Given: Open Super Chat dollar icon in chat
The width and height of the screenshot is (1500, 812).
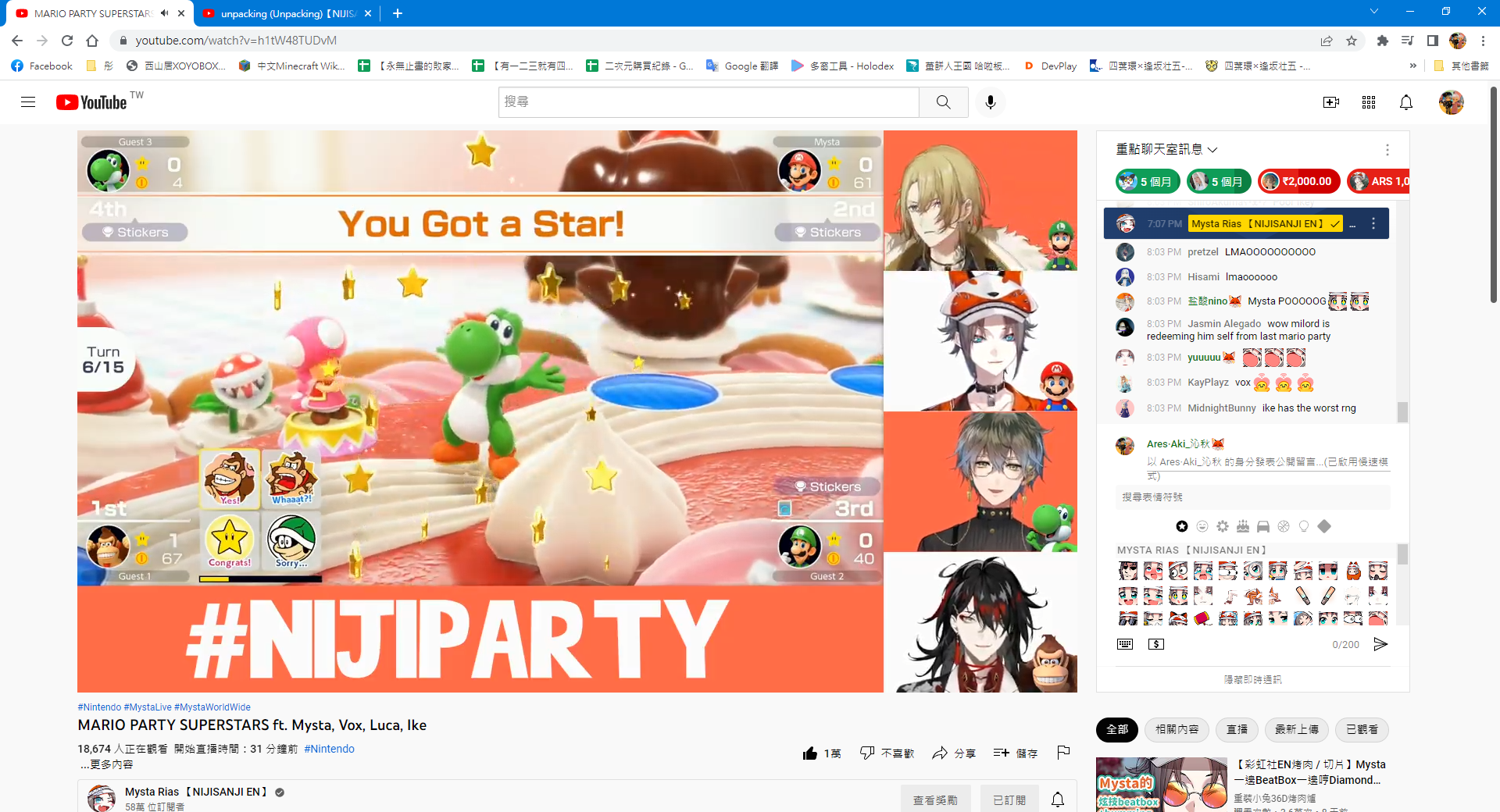Looking at the screenshot, I should pos(1156,644).
